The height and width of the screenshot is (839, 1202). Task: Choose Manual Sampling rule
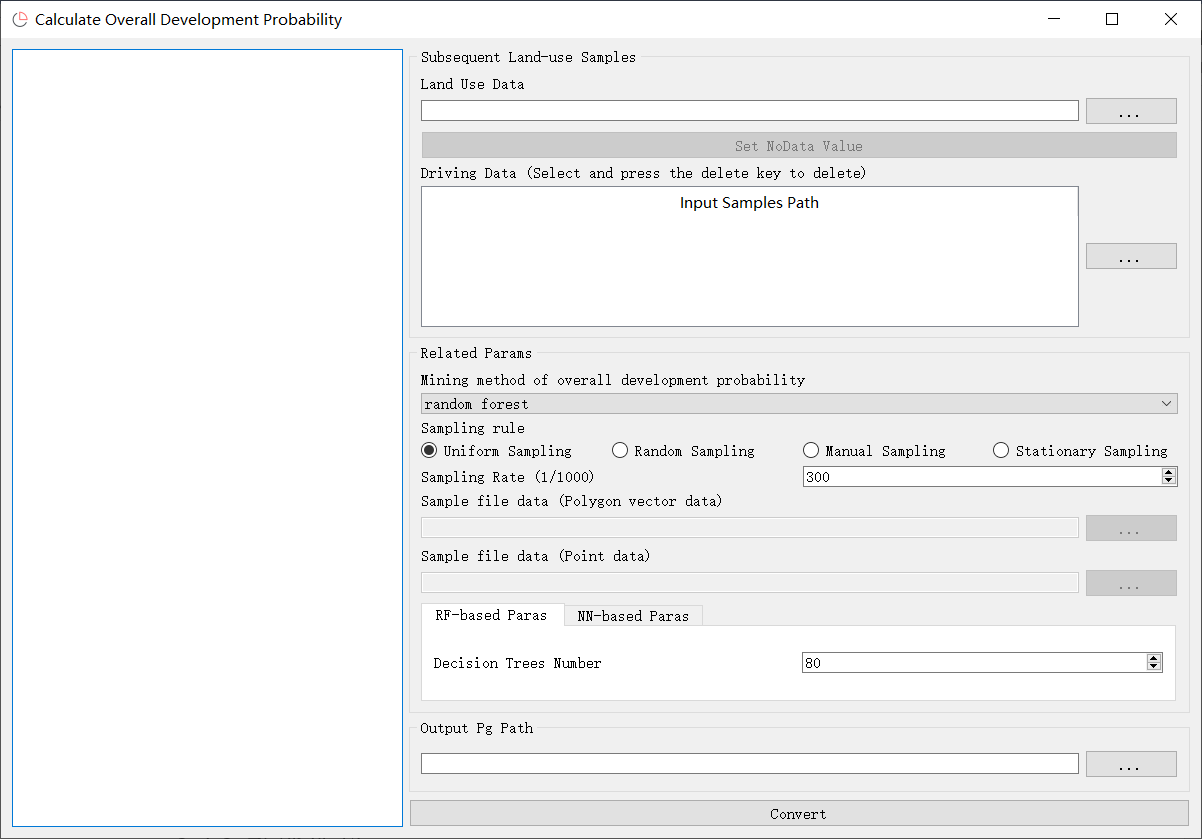pyautogui.click(x=811, y=451)
